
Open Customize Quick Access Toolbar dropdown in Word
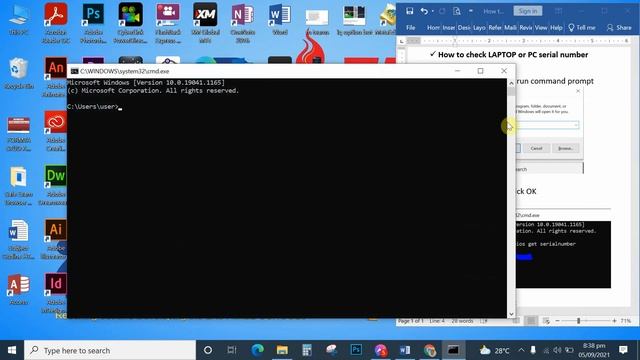coord(471,11)
